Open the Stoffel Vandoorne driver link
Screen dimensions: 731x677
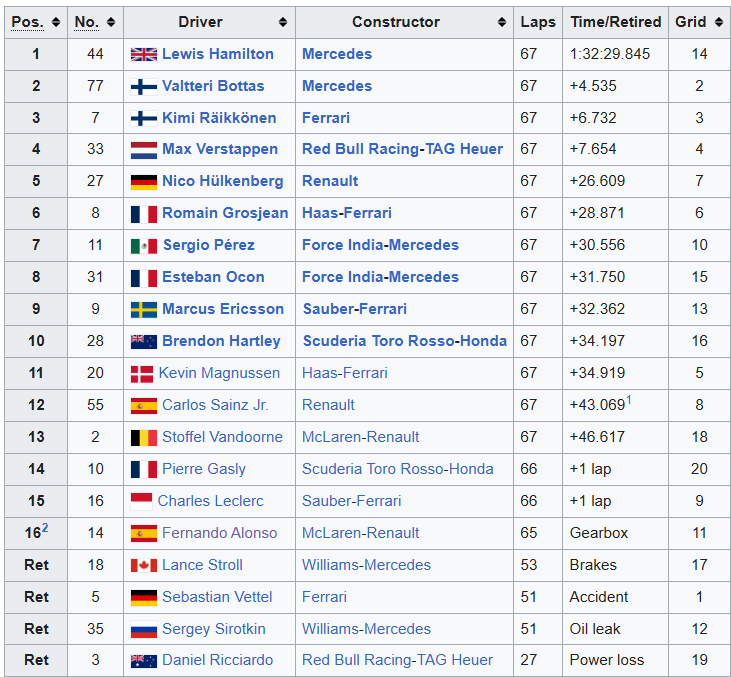[222, 437]
